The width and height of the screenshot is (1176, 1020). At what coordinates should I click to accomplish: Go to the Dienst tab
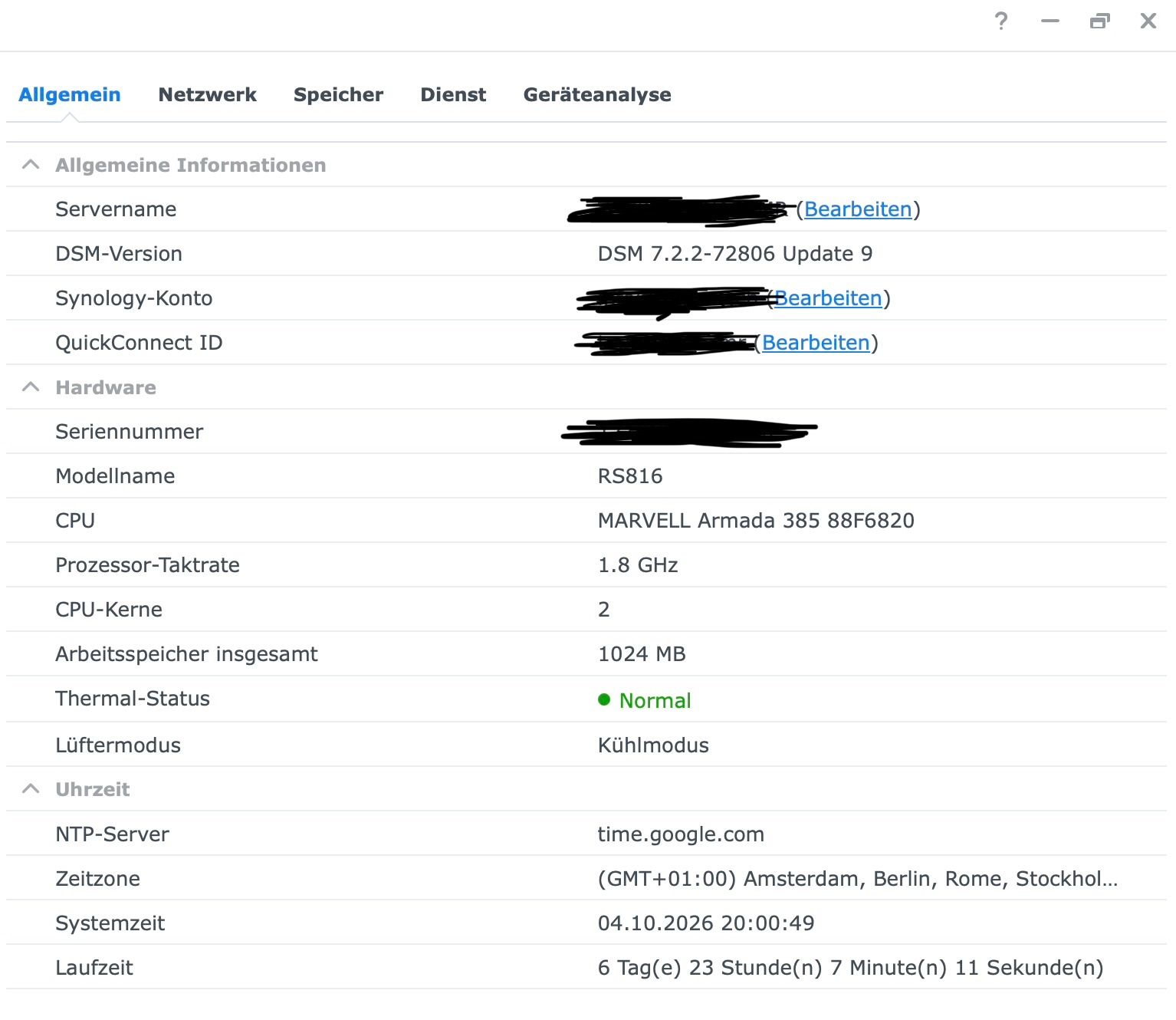pyautogui.click(x=453, y=94)
